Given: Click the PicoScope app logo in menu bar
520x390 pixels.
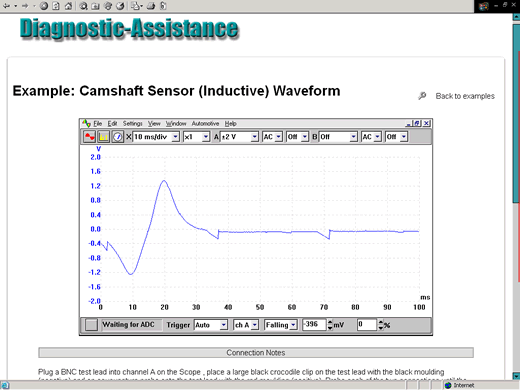Looking at the screenshot, I should tap(86, 123).
